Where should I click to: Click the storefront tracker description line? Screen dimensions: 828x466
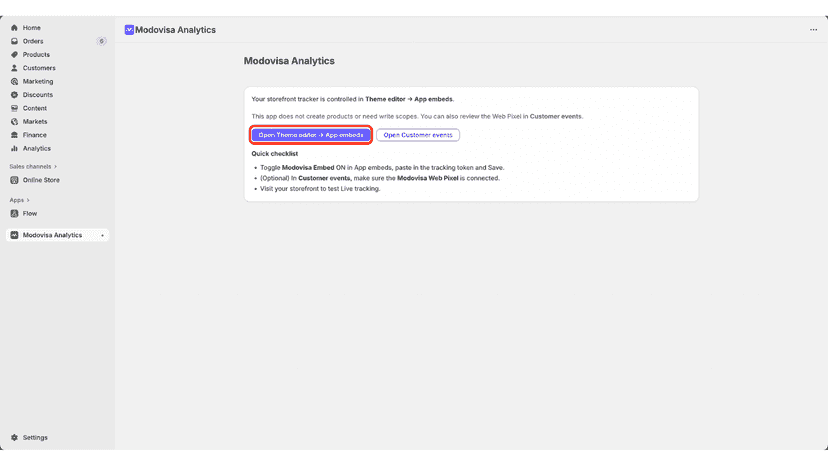point(352,99)
